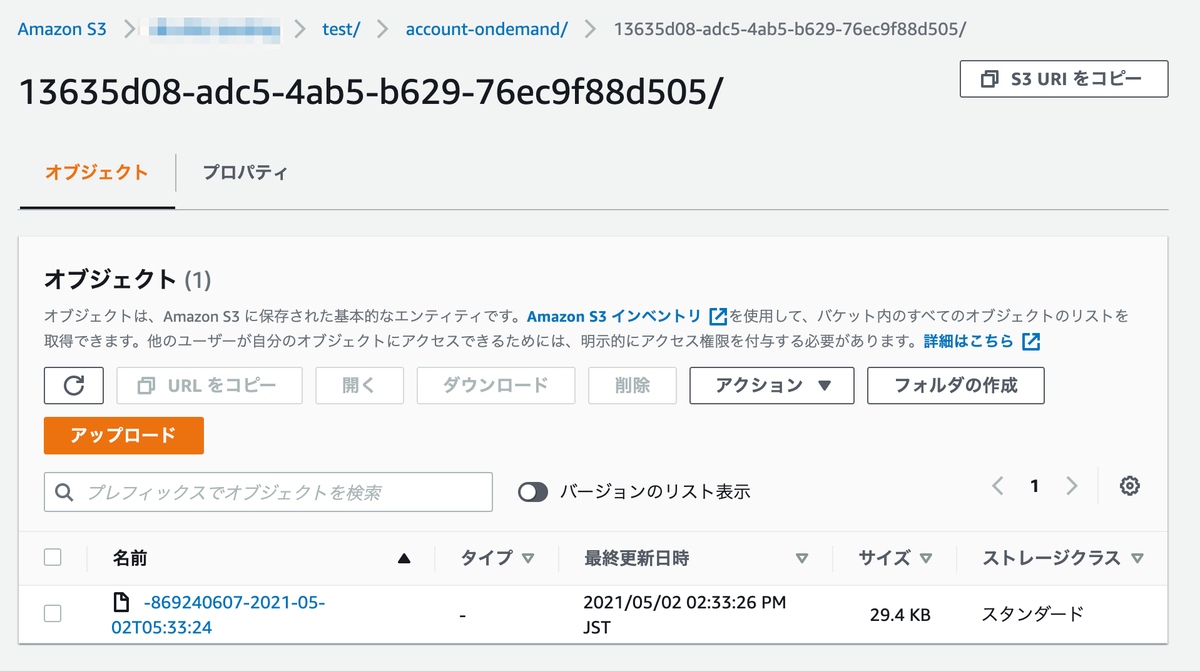The width and height of the screenshot is (1200, 671).
Task: Click the external link icon after Amazon S3 インベントリ
Action: (718, 316)
